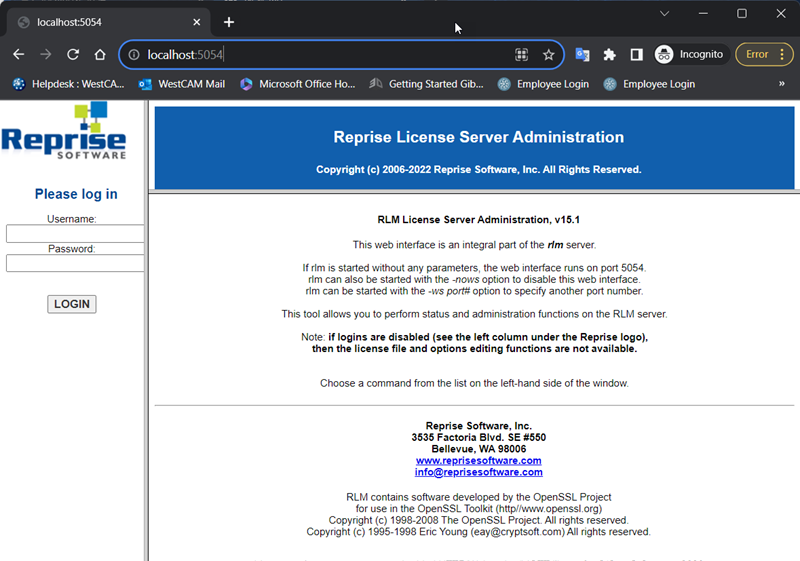800x561 pixels.
Task: Click 'RLM License Server Administration, v15.1' text
Action: click(479, 220)
